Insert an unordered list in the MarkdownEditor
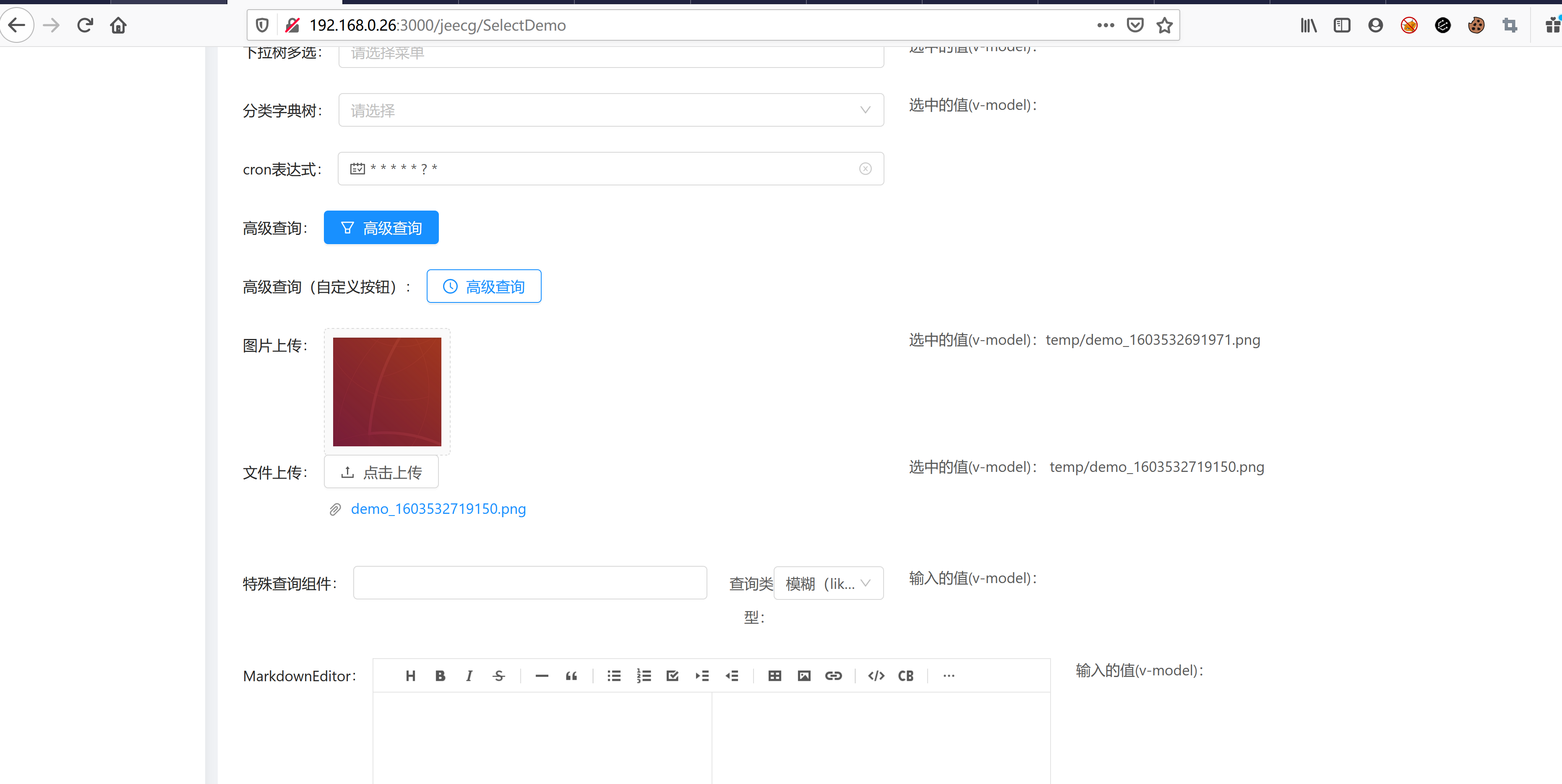 (x=614, y=675)
